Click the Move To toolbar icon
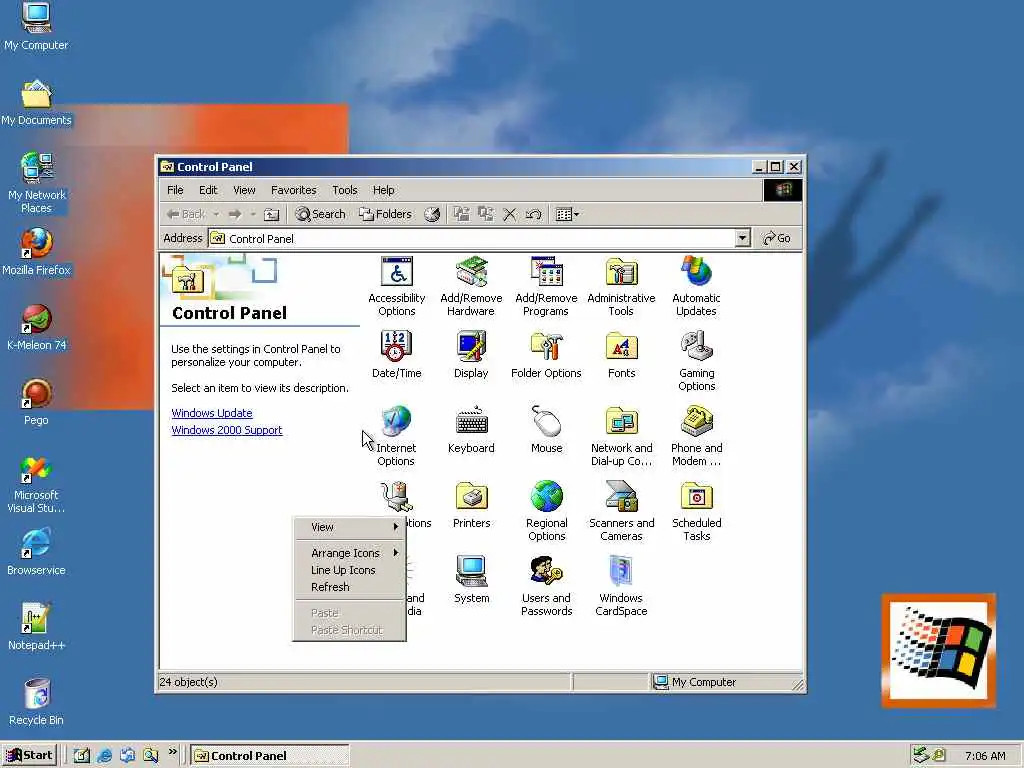Screen dimensions: 1024x768 462,214
